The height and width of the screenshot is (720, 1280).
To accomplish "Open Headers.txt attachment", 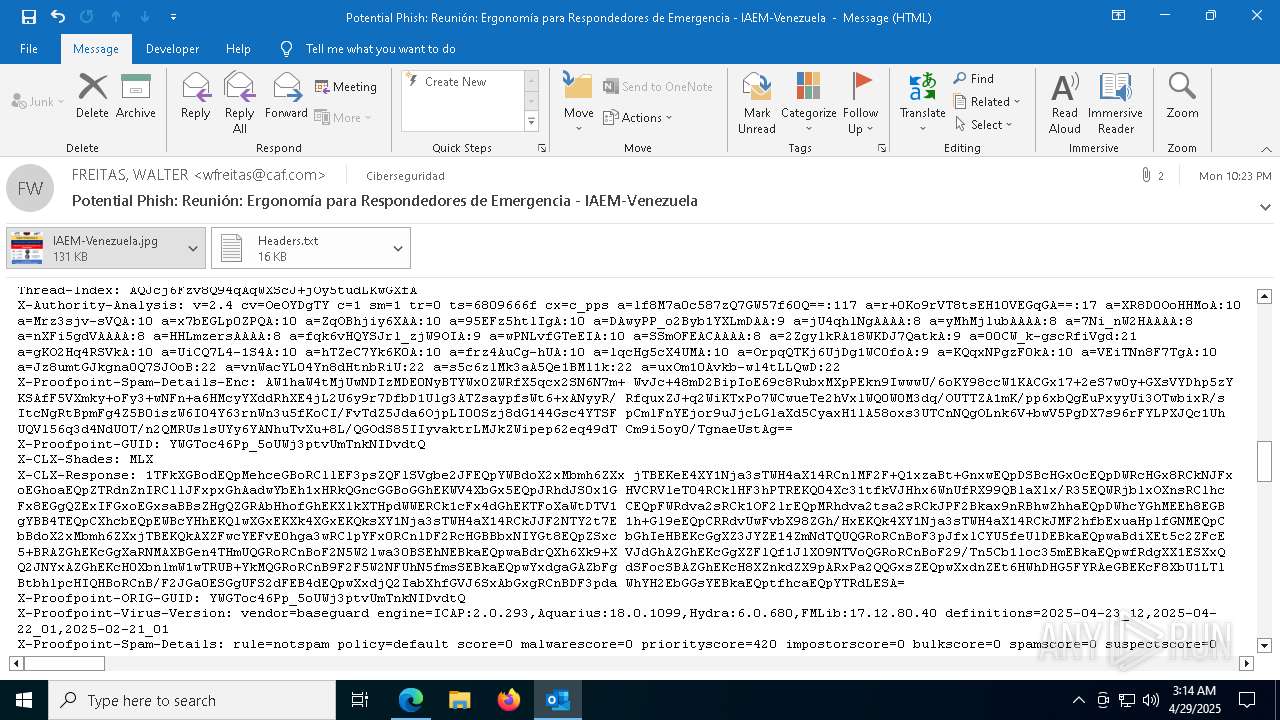I will [298, 248].
